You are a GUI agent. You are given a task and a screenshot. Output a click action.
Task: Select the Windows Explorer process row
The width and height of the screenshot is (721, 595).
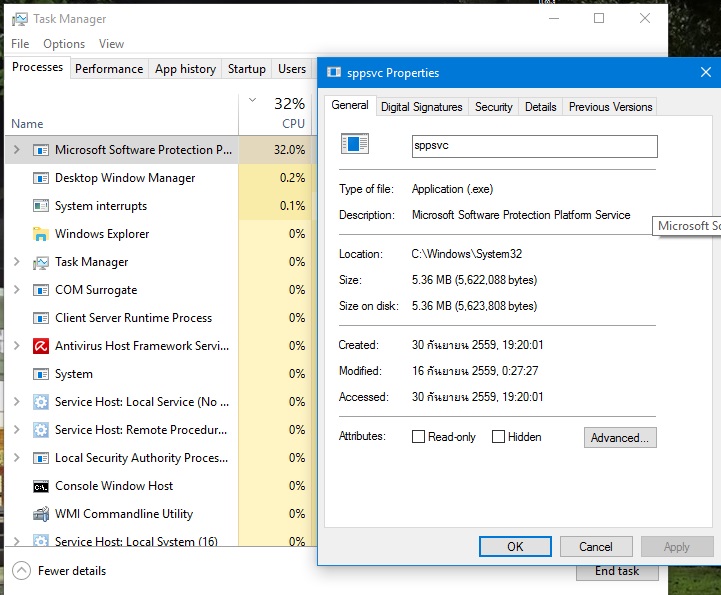point(159,234)
